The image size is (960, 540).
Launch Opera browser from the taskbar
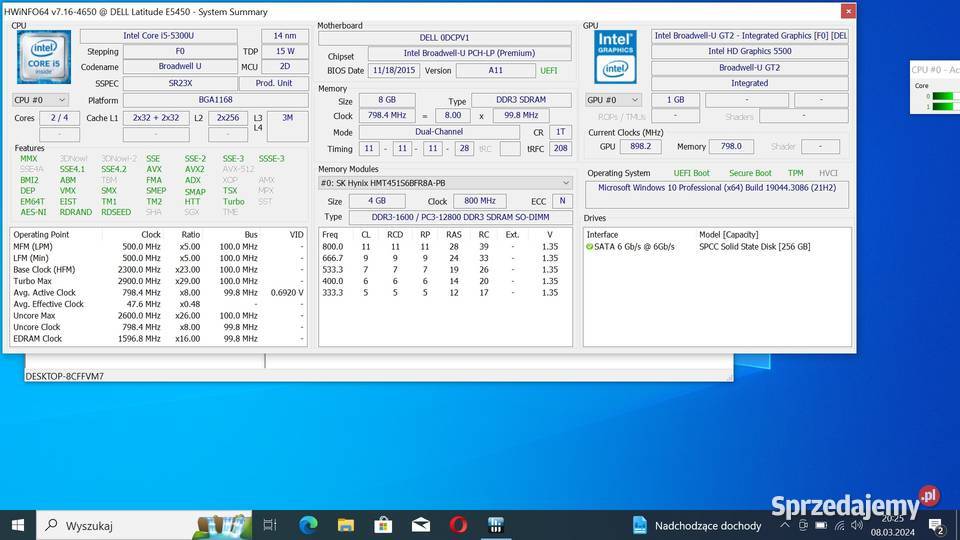(459, 525)
